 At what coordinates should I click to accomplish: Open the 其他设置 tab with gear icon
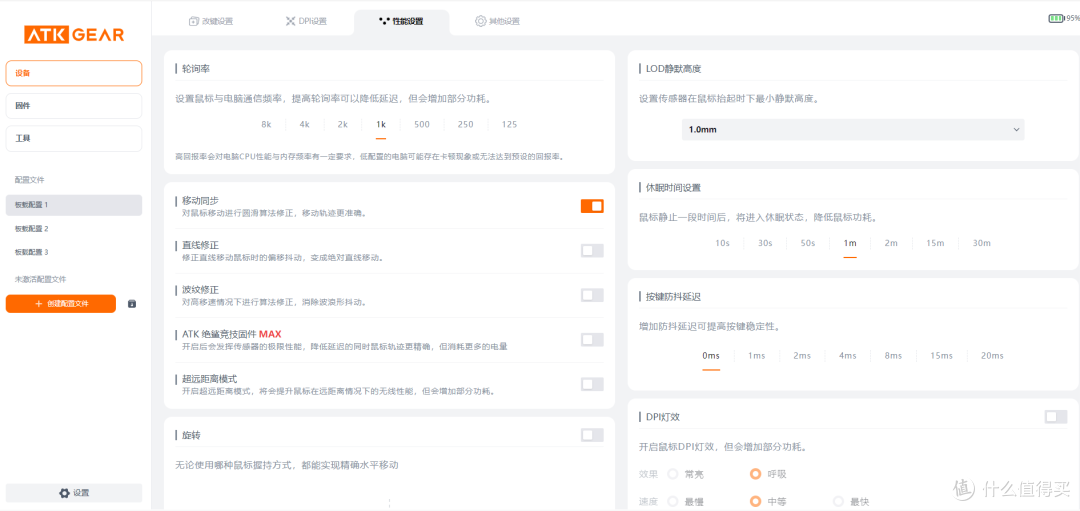tap(497, 21)
